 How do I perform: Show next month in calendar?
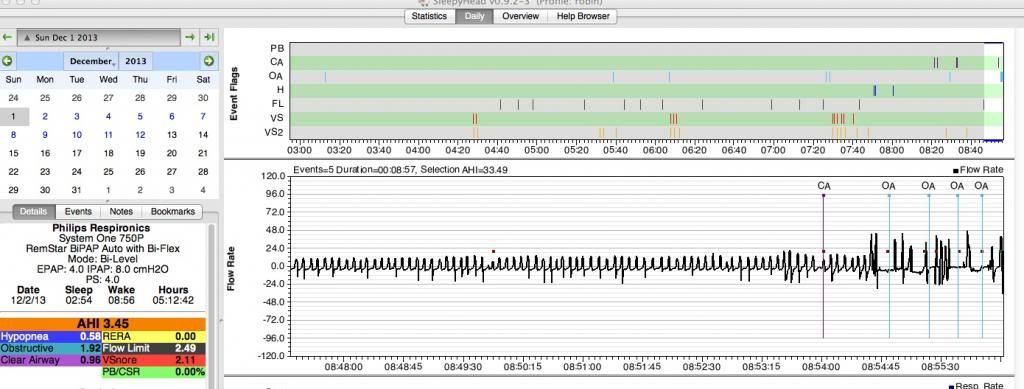click(x=209, y=61)
